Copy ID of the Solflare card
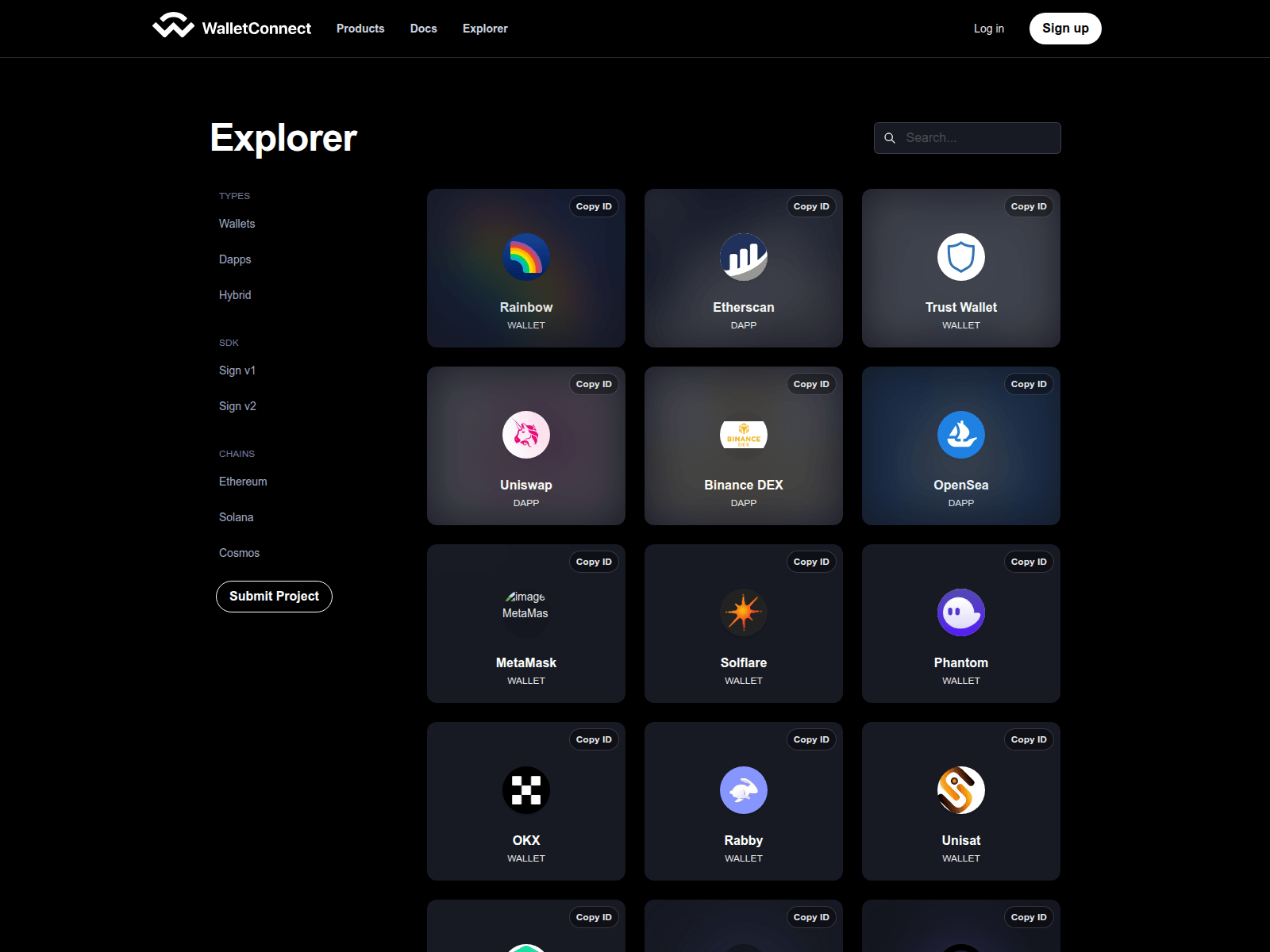 pos(811,562)
